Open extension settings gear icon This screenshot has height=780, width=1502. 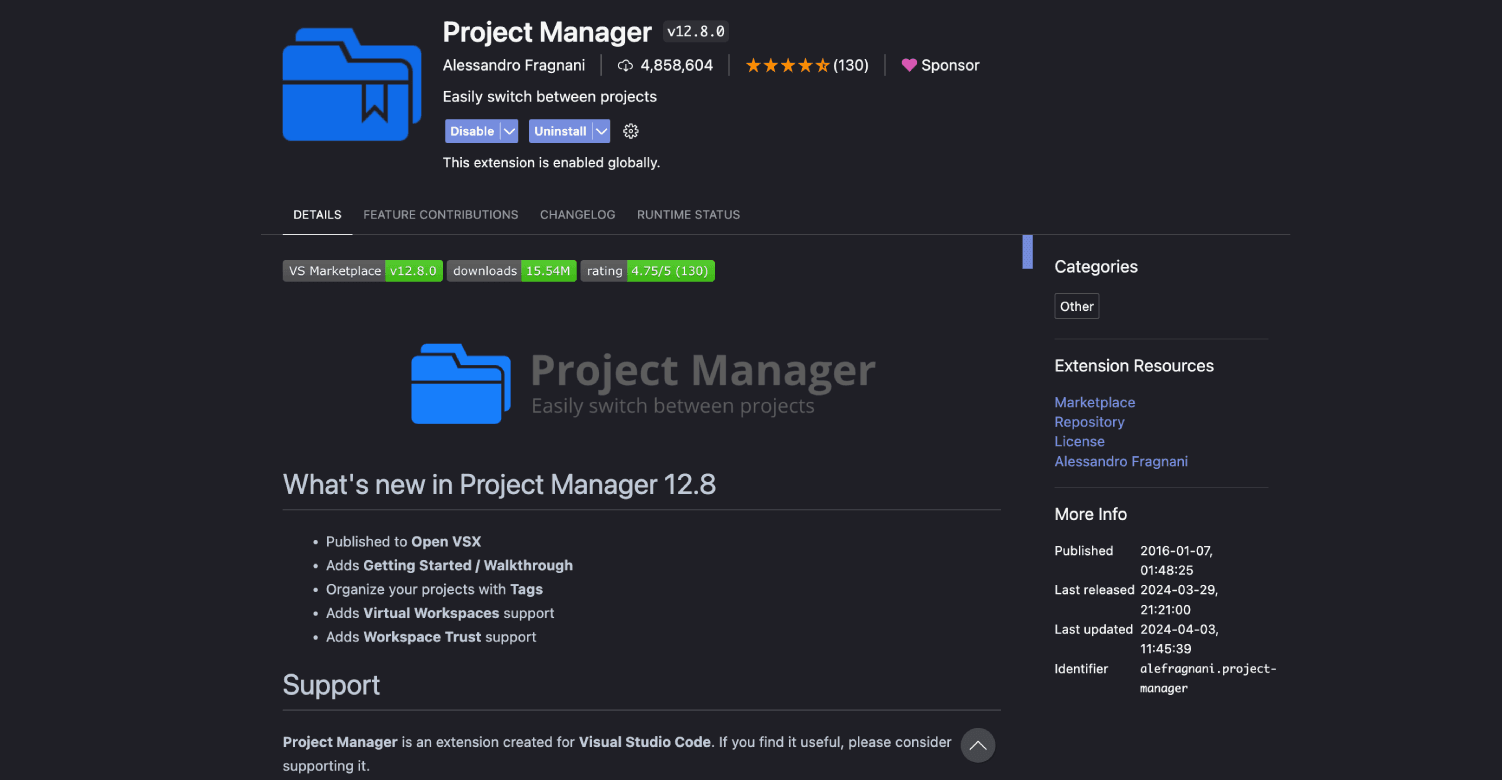click(x=630, y=131)
